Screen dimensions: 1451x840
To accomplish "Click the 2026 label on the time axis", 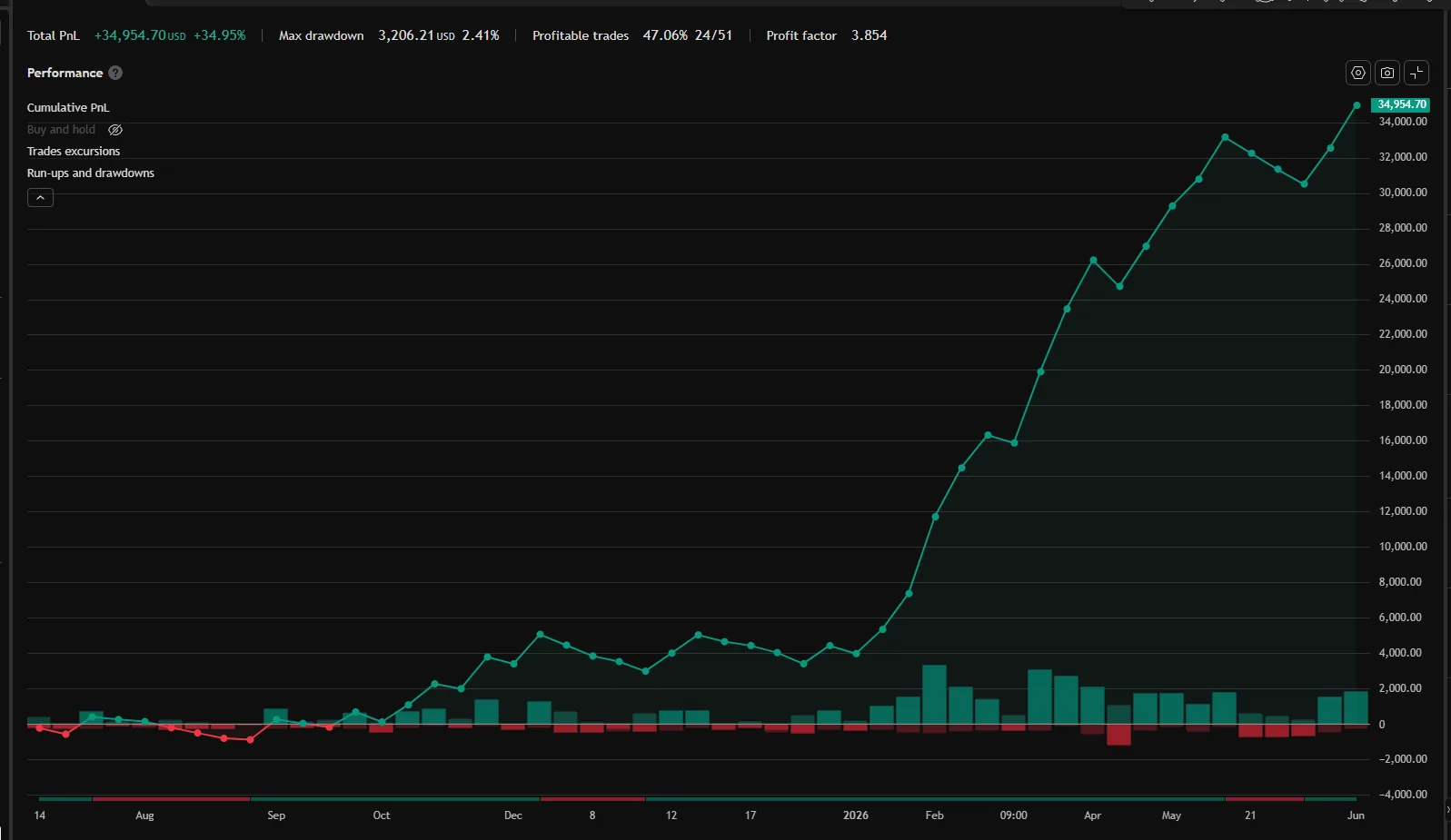I will click(856, 815).
